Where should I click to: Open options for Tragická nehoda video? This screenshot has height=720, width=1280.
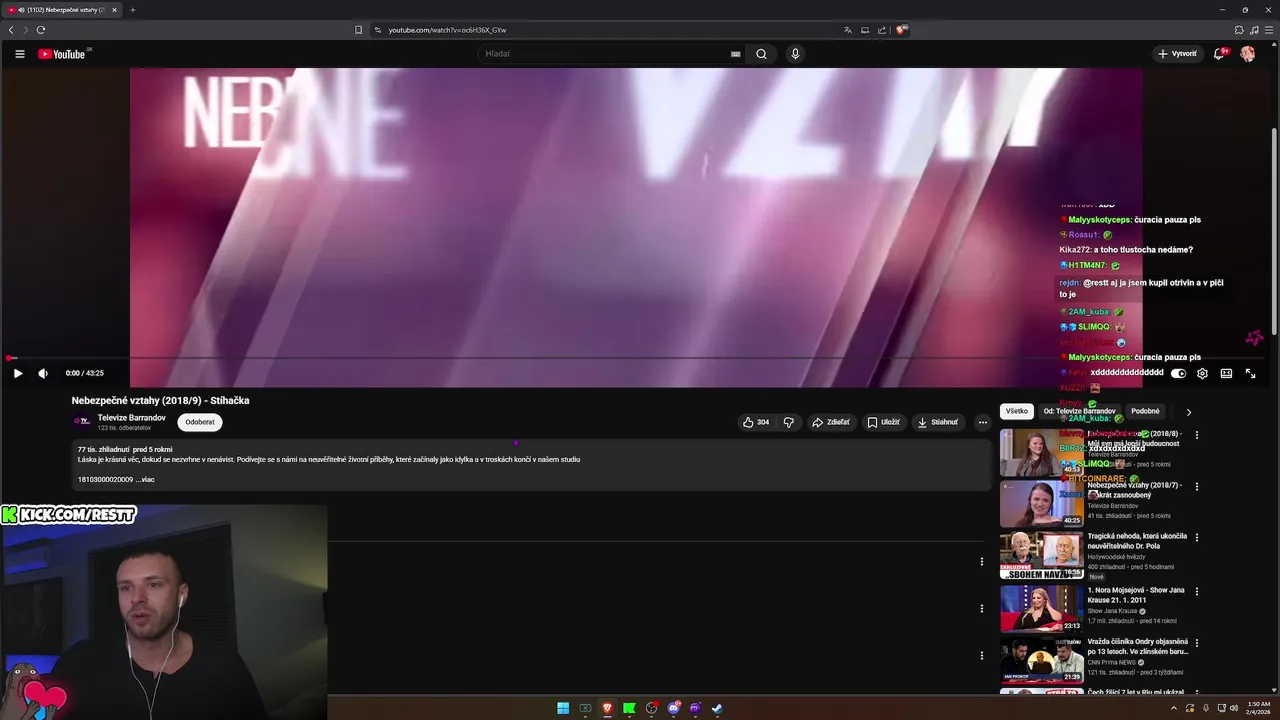click(1196, 537)
